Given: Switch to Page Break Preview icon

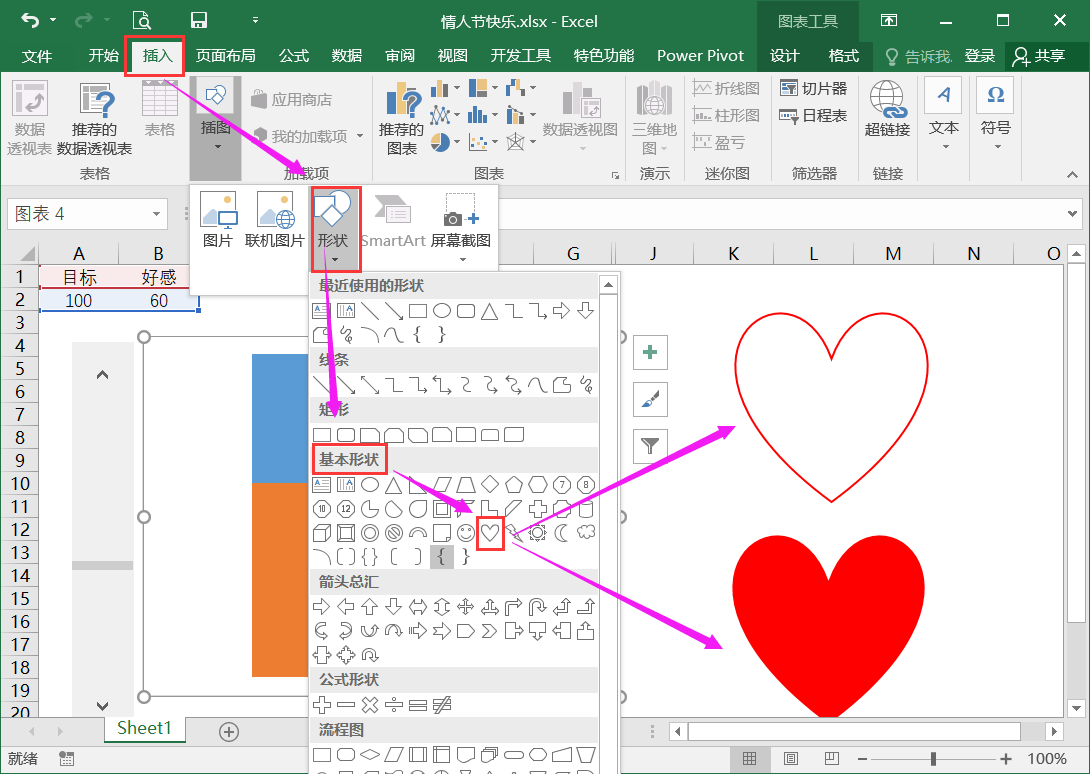Looking at the screenshot, I should tap(831, 759).
